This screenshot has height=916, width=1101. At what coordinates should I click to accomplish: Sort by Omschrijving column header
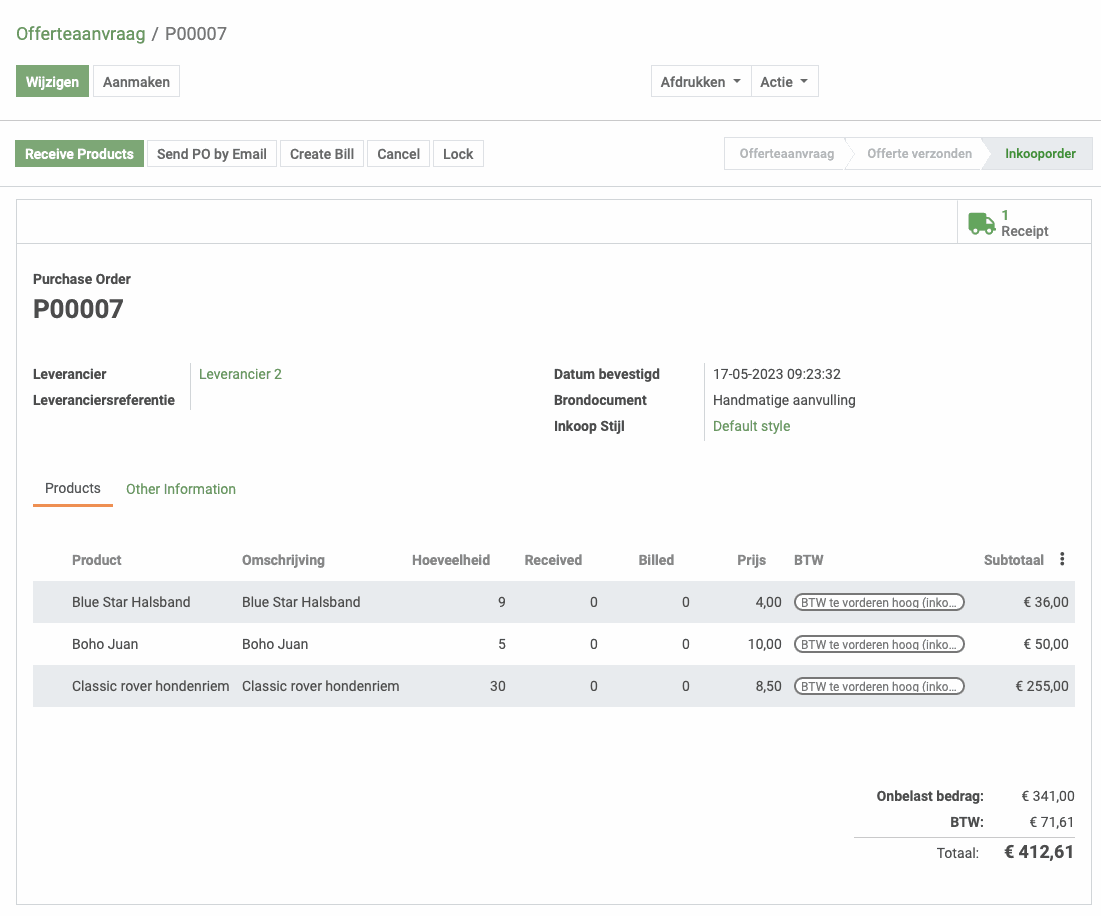(x=283, y=560)
